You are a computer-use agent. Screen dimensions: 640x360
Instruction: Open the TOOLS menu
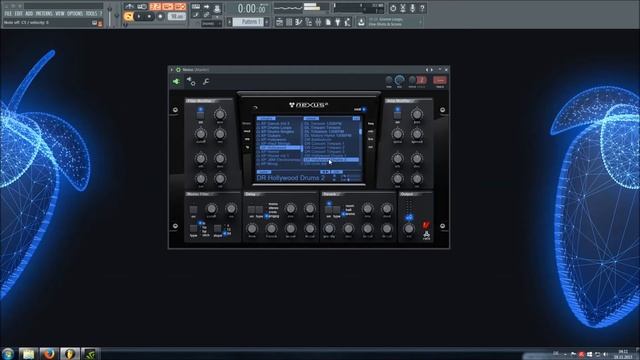91,13
